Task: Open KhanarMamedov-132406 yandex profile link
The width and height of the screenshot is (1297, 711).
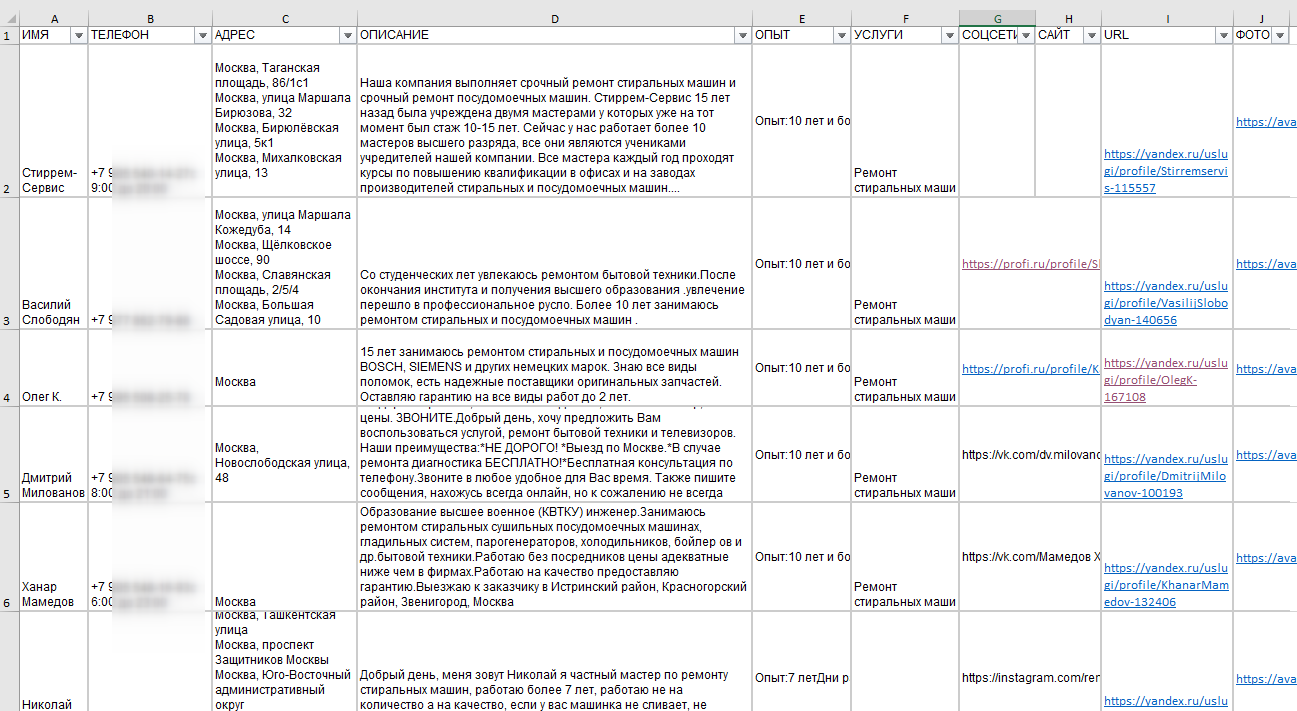Action: coord(1166,585)
